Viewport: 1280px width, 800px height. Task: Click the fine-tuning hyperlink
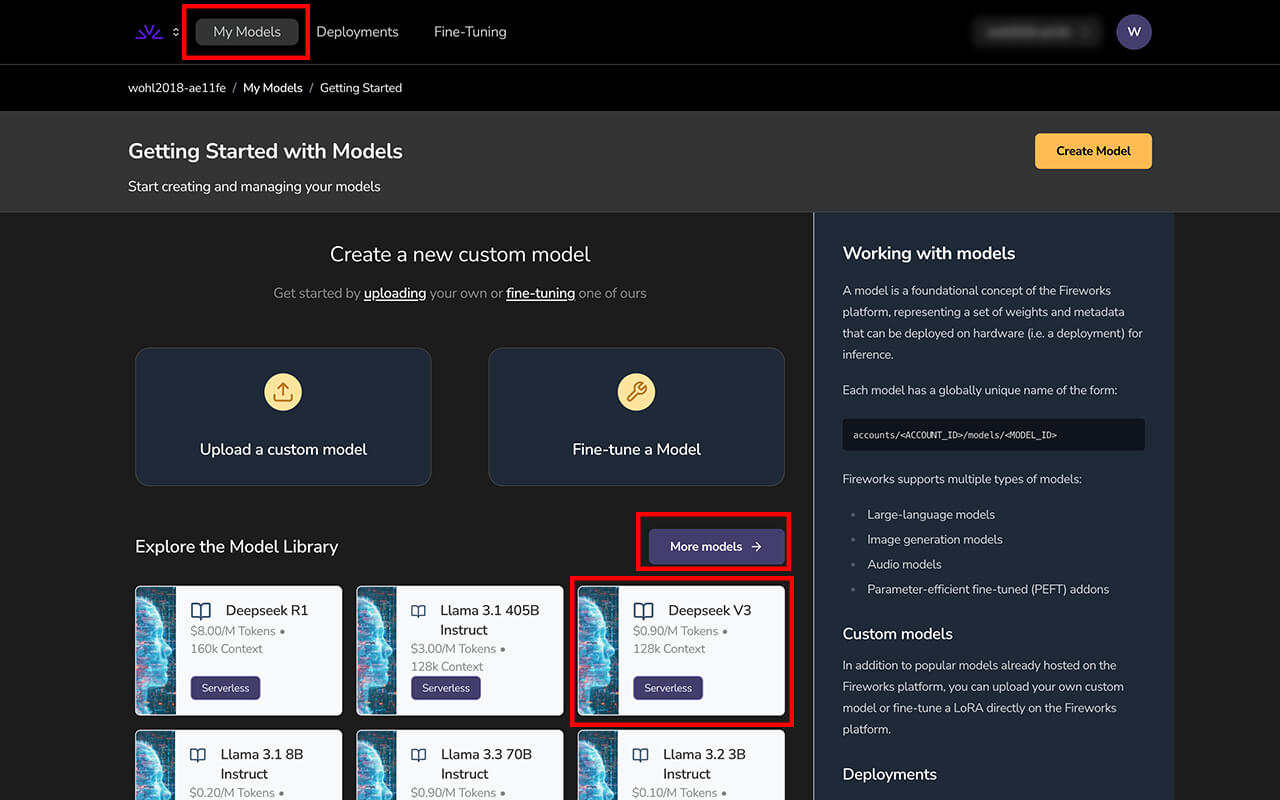540,293
